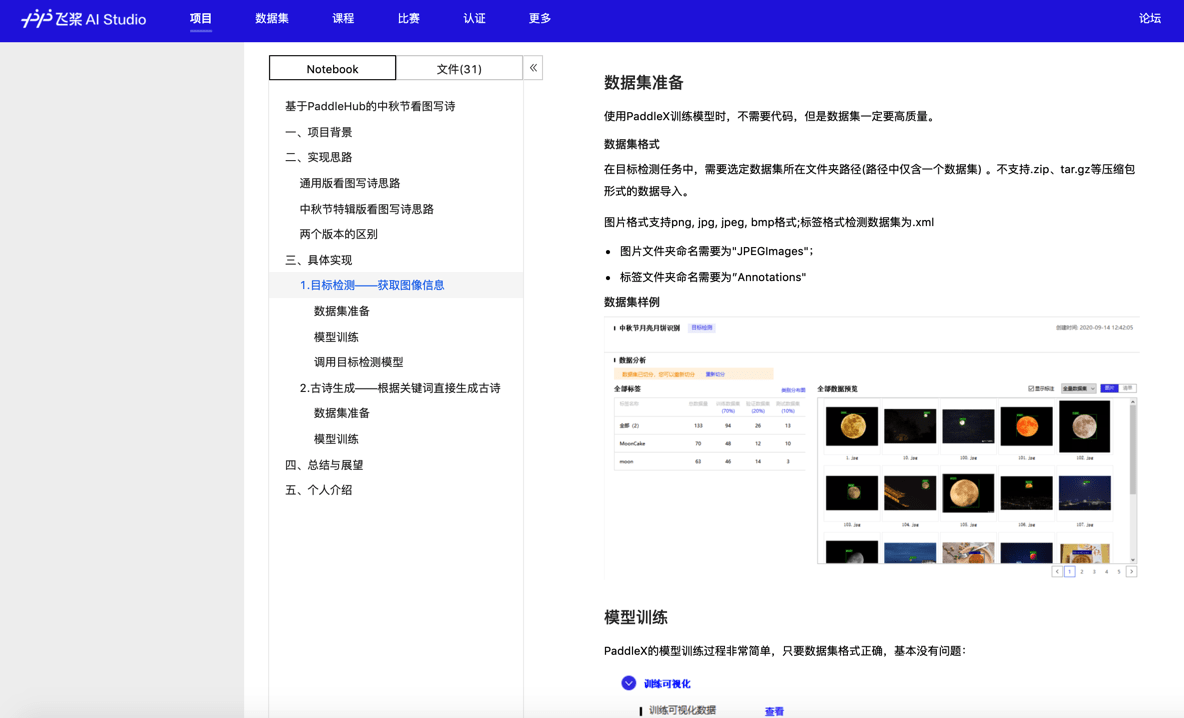Collapse the sidebar with the double-chevron icon
Viewport: 1184px width, 718px height.
click(x=533, y=68)
